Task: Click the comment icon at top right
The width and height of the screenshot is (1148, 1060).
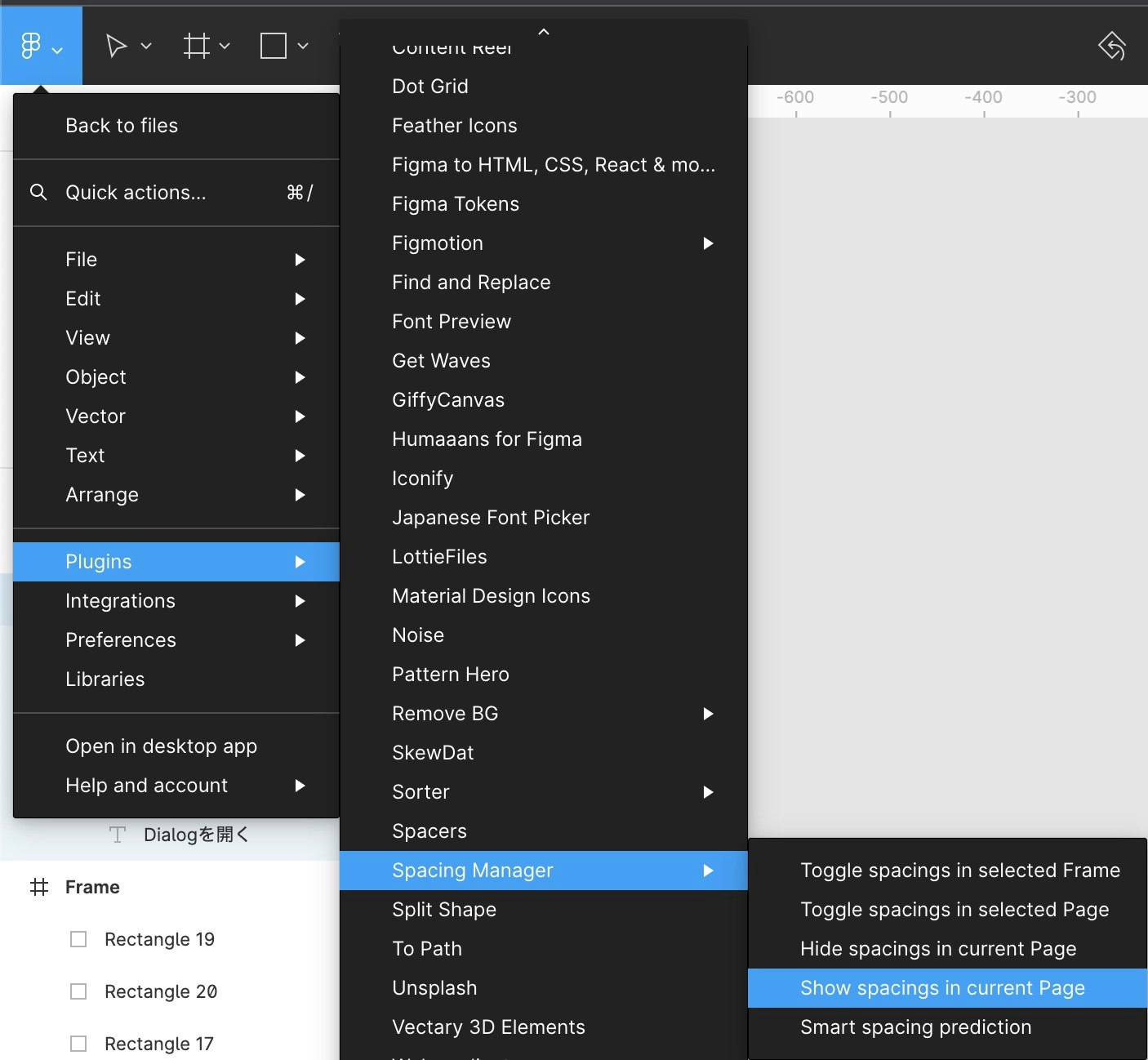Action: (1113, 46)
